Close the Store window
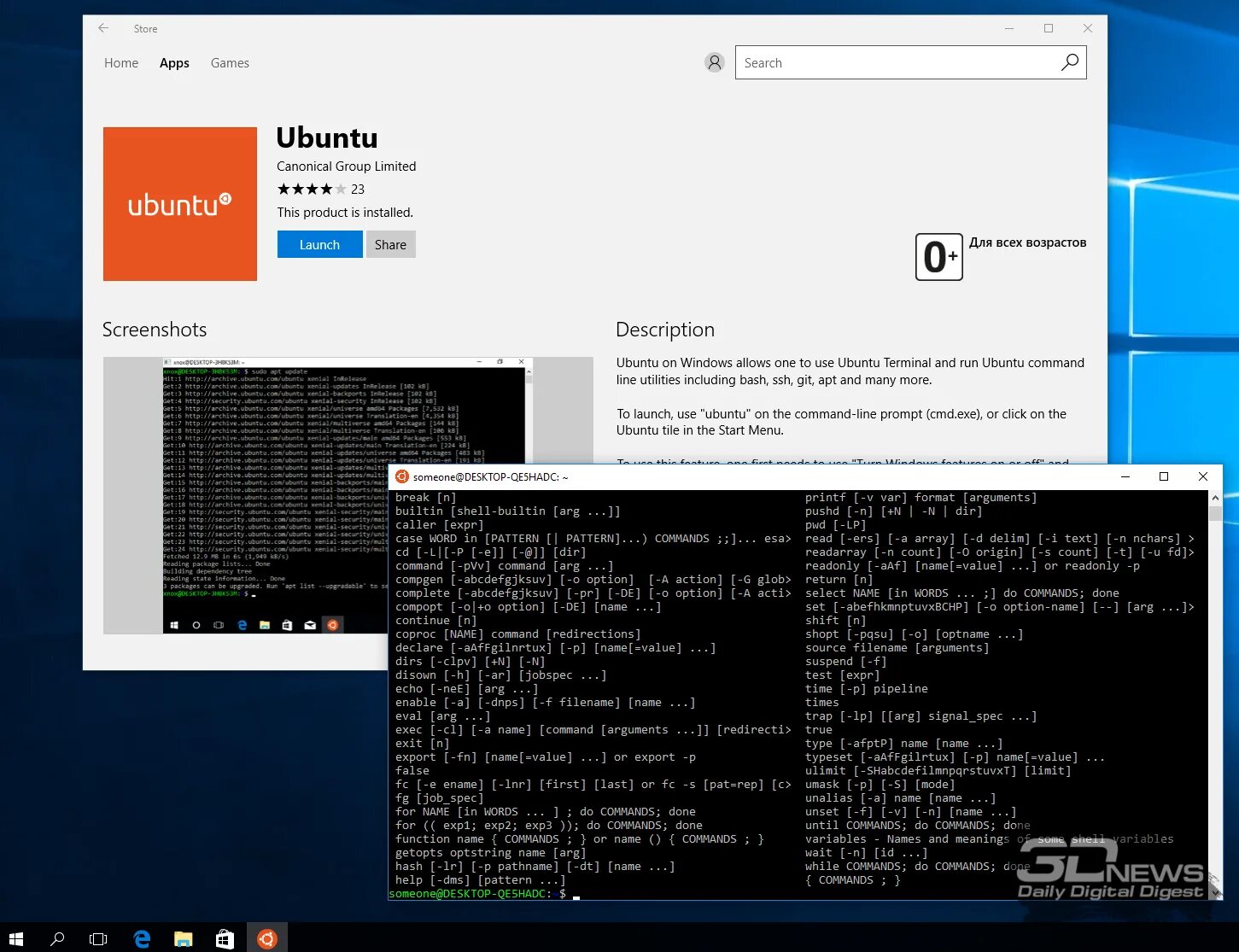The width and height of the screenshot is (1239, 952). pos(1088,28)
